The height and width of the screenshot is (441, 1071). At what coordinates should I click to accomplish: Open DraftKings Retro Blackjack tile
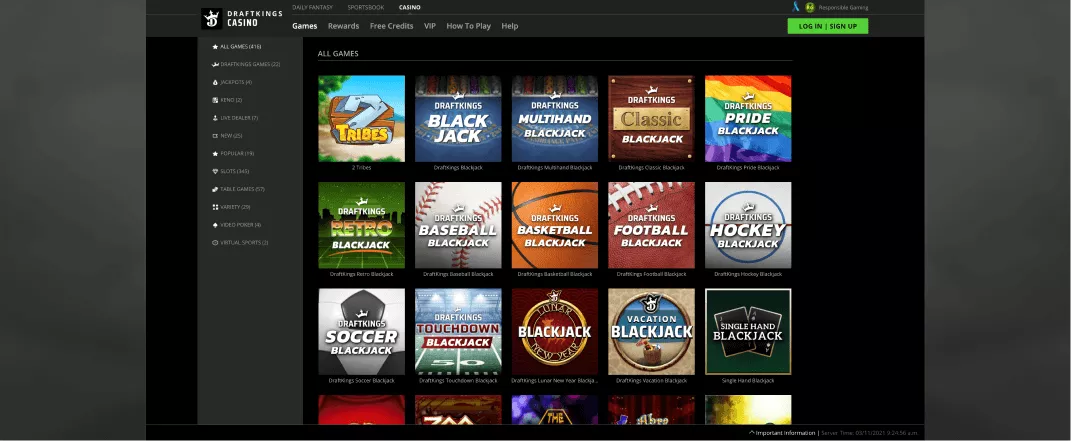pos(361,225)
